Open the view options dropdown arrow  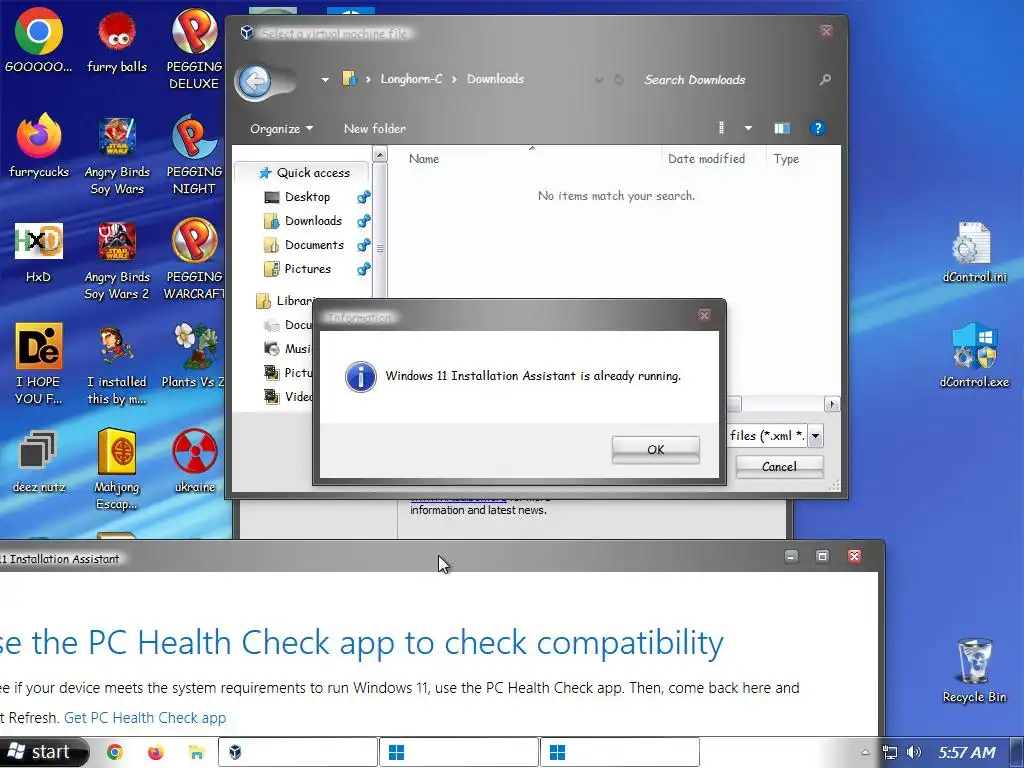pos(748,128)
